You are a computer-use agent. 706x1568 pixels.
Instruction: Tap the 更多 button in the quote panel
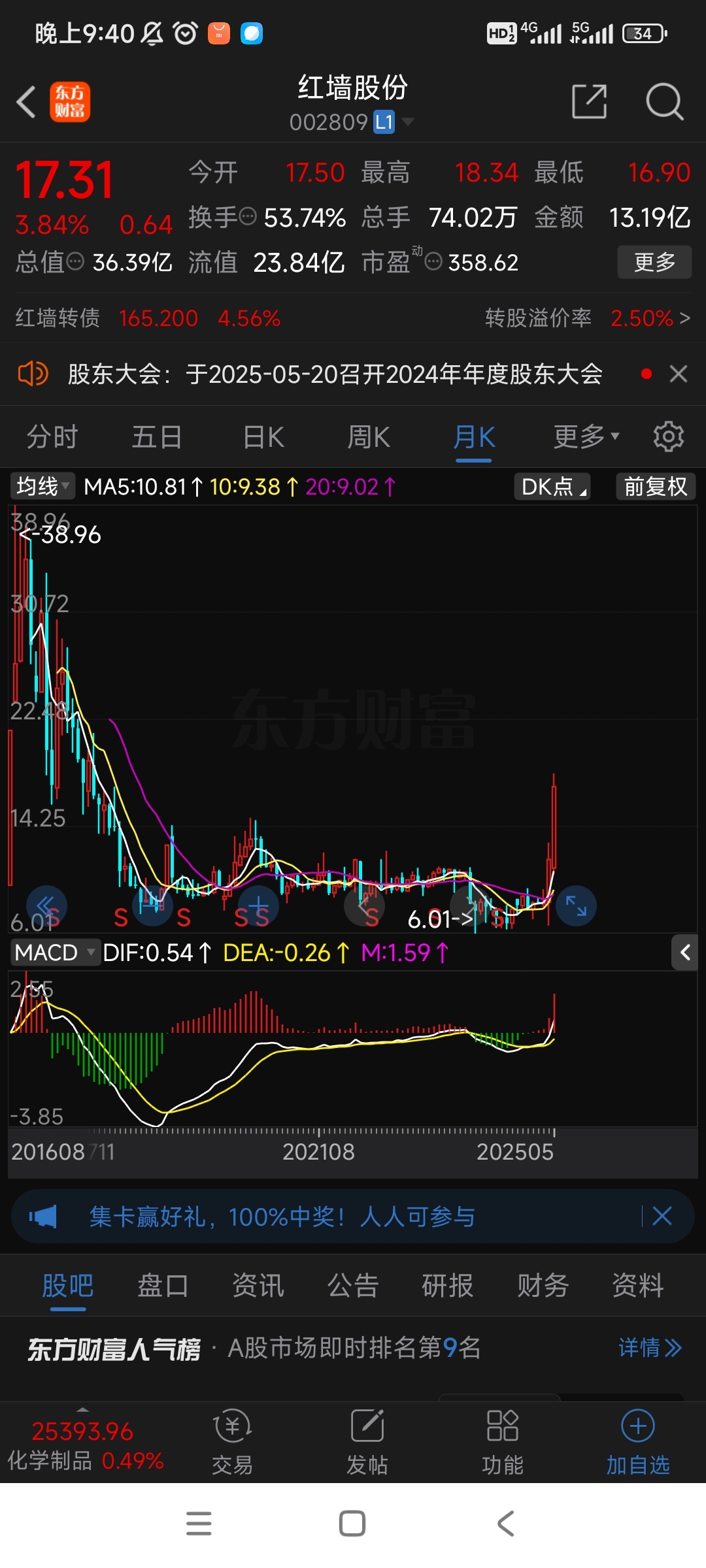[x=654, y=262]
